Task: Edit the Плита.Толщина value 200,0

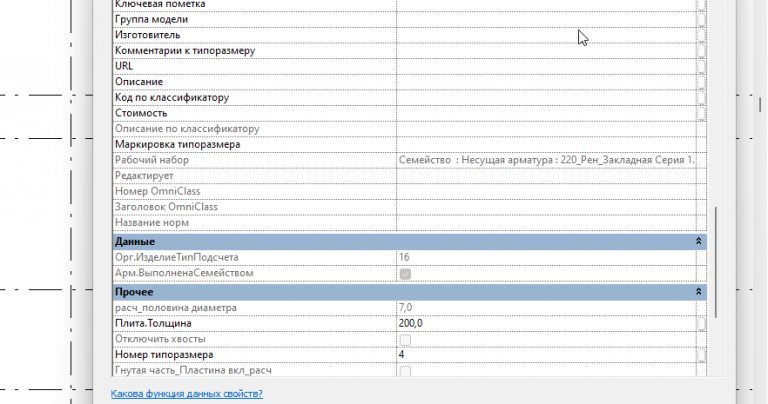Action: pos(546,324)
